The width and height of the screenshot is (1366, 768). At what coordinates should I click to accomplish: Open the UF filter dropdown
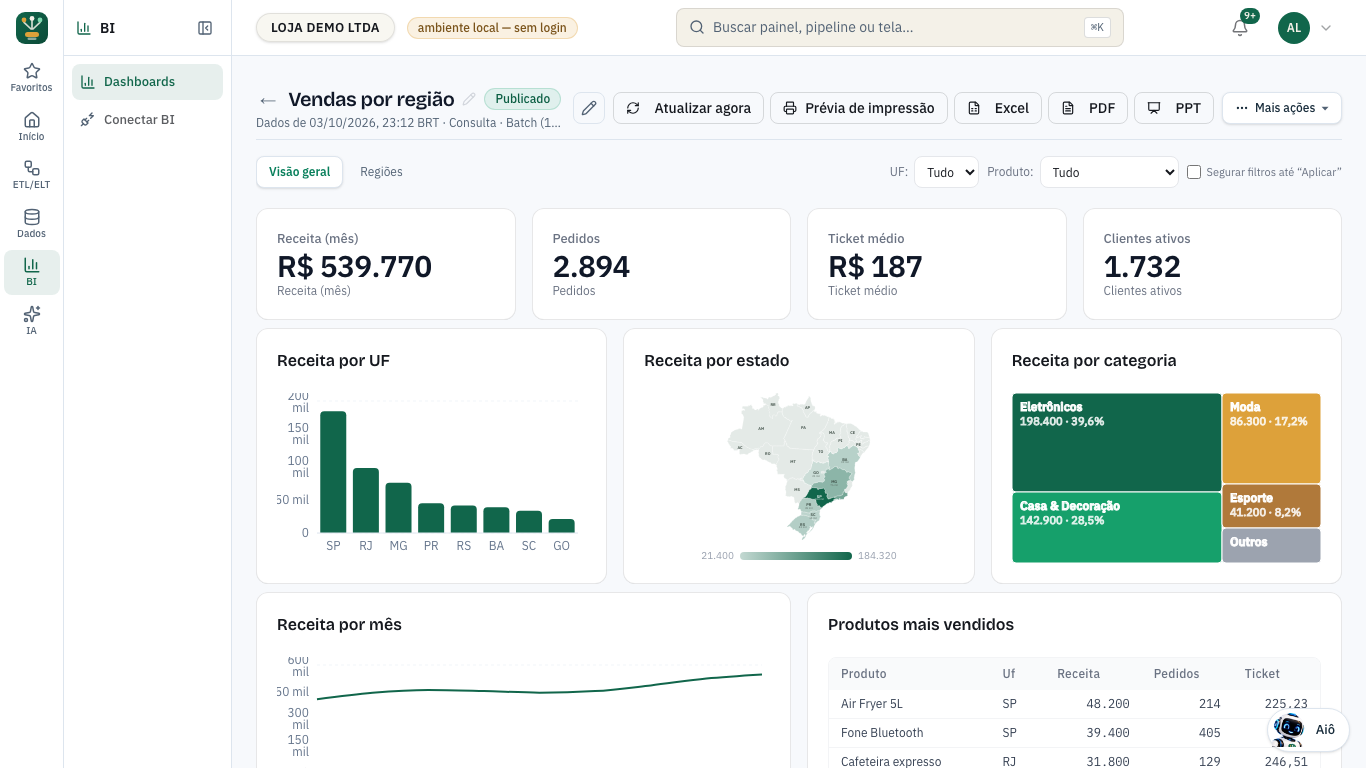tap(946, 172)
